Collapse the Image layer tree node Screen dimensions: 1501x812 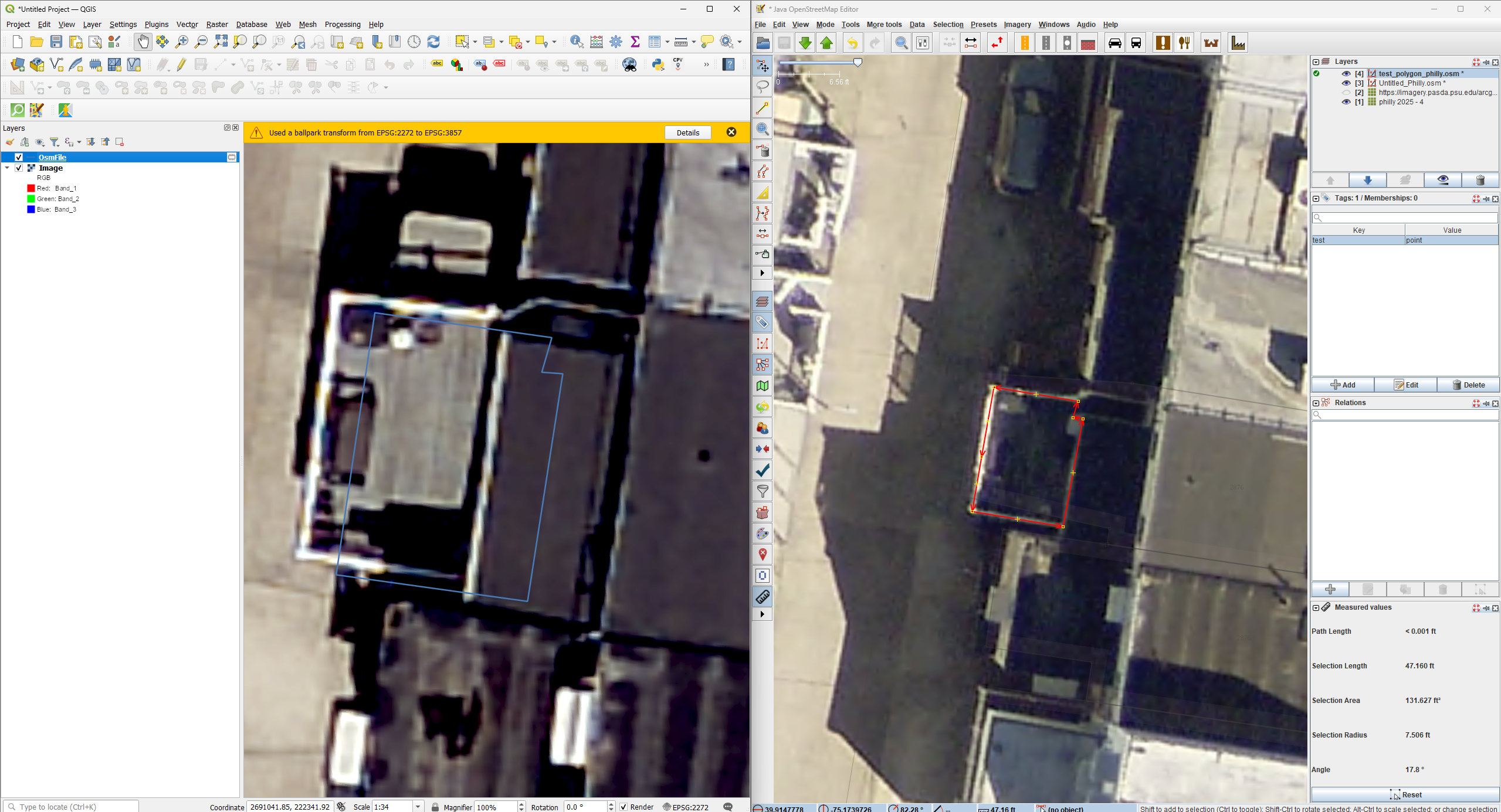point(7,168)
